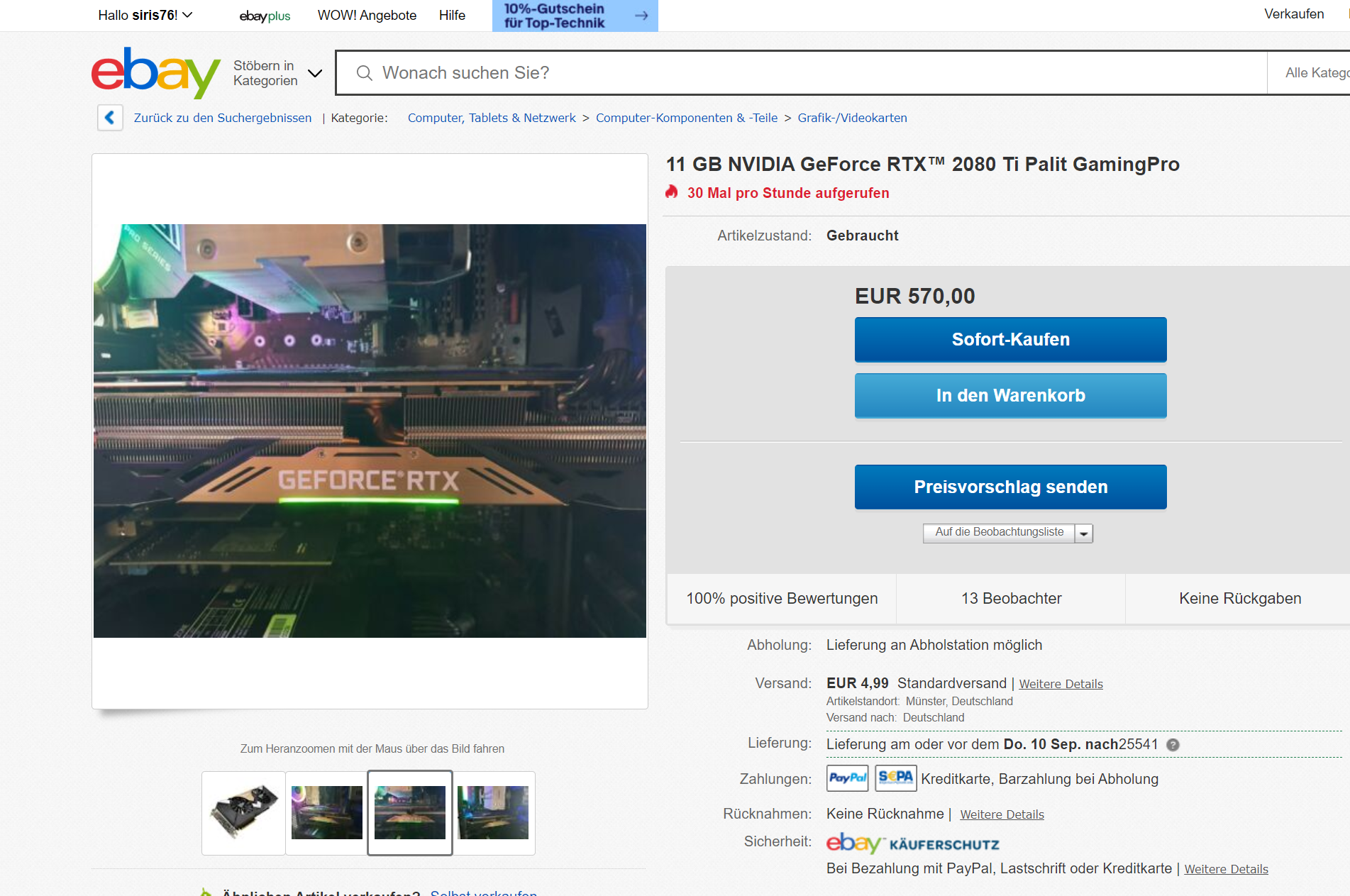
Task: Open the Hilfe menu item
Action: (x=452, y=16)
